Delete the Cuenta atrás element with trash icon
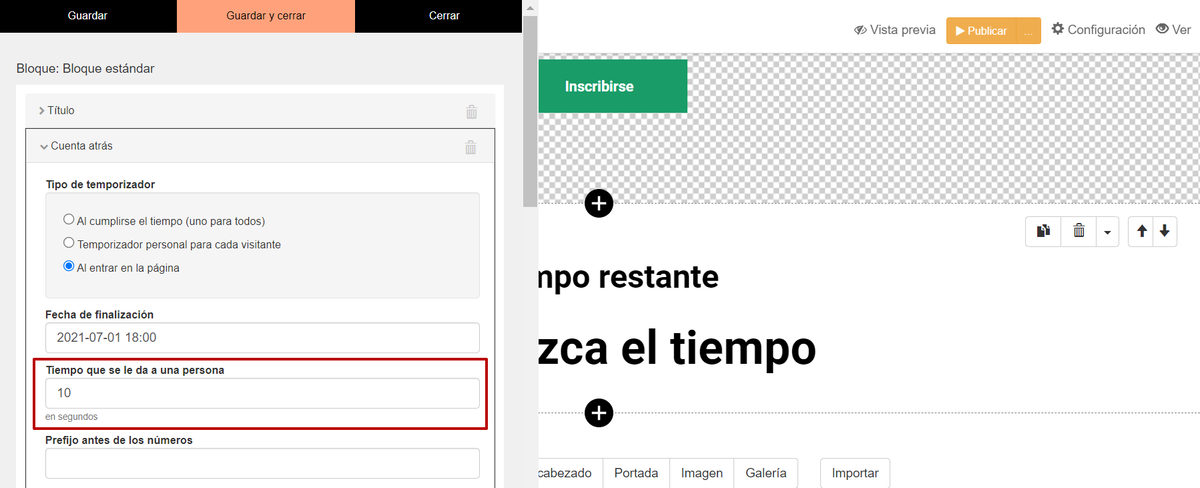The width and height of the screenshot is (1200, 488). pos(471,147)
